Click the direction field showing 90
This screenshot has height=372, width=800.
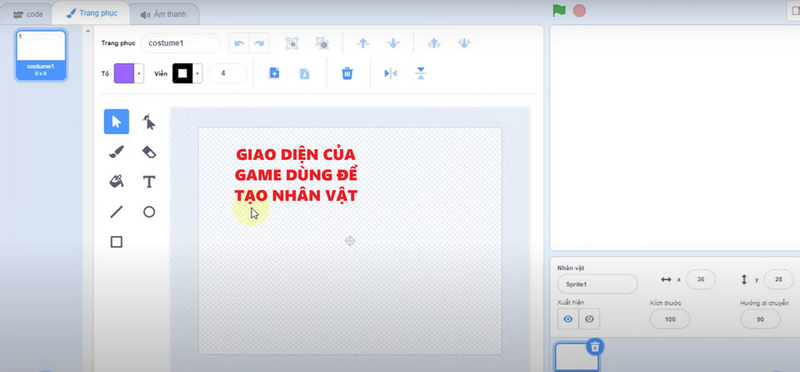coord(760,319)
